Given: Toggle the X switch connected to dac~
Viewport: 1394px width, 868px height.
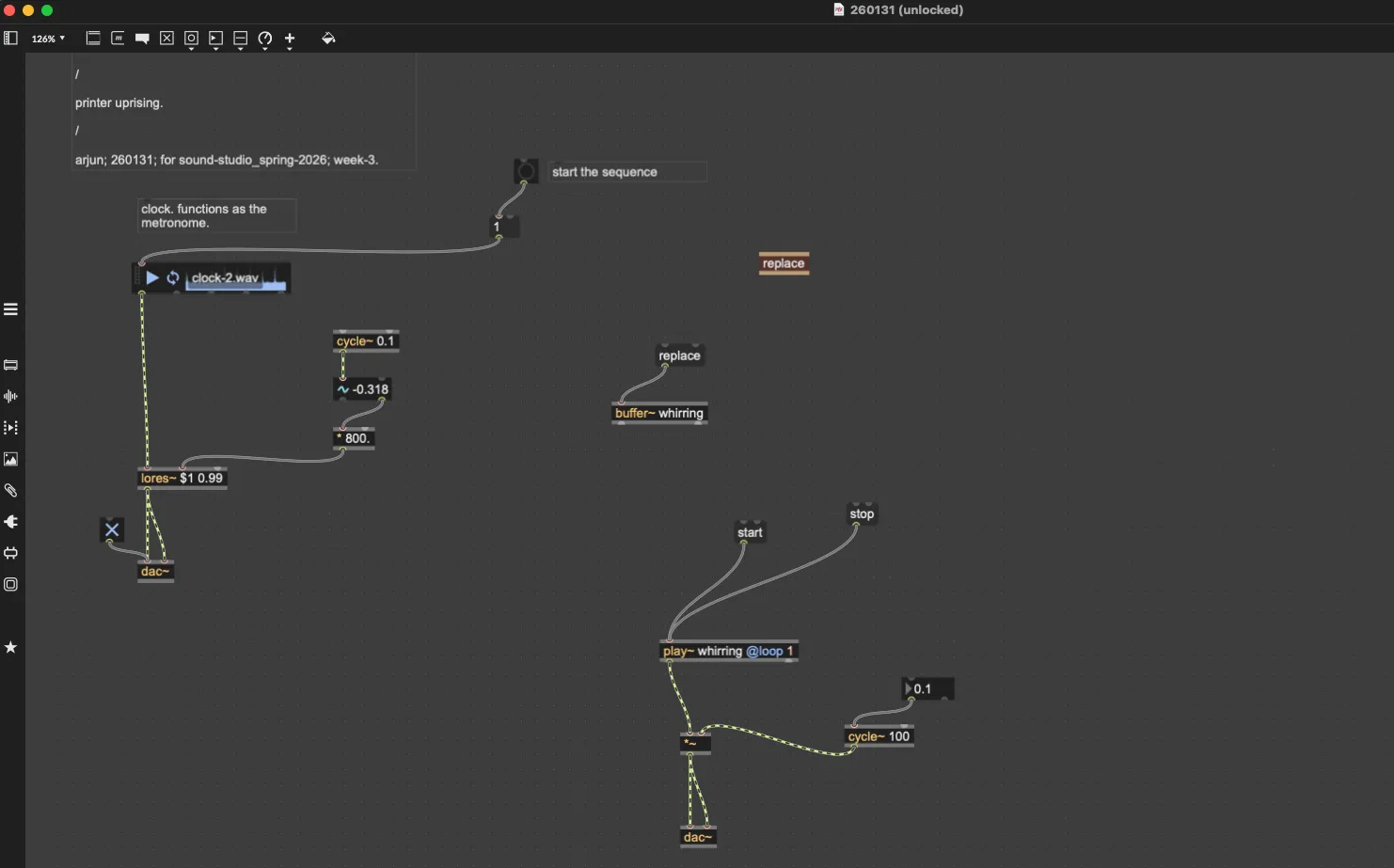Looking at the screenshot, I should point(112,530).
